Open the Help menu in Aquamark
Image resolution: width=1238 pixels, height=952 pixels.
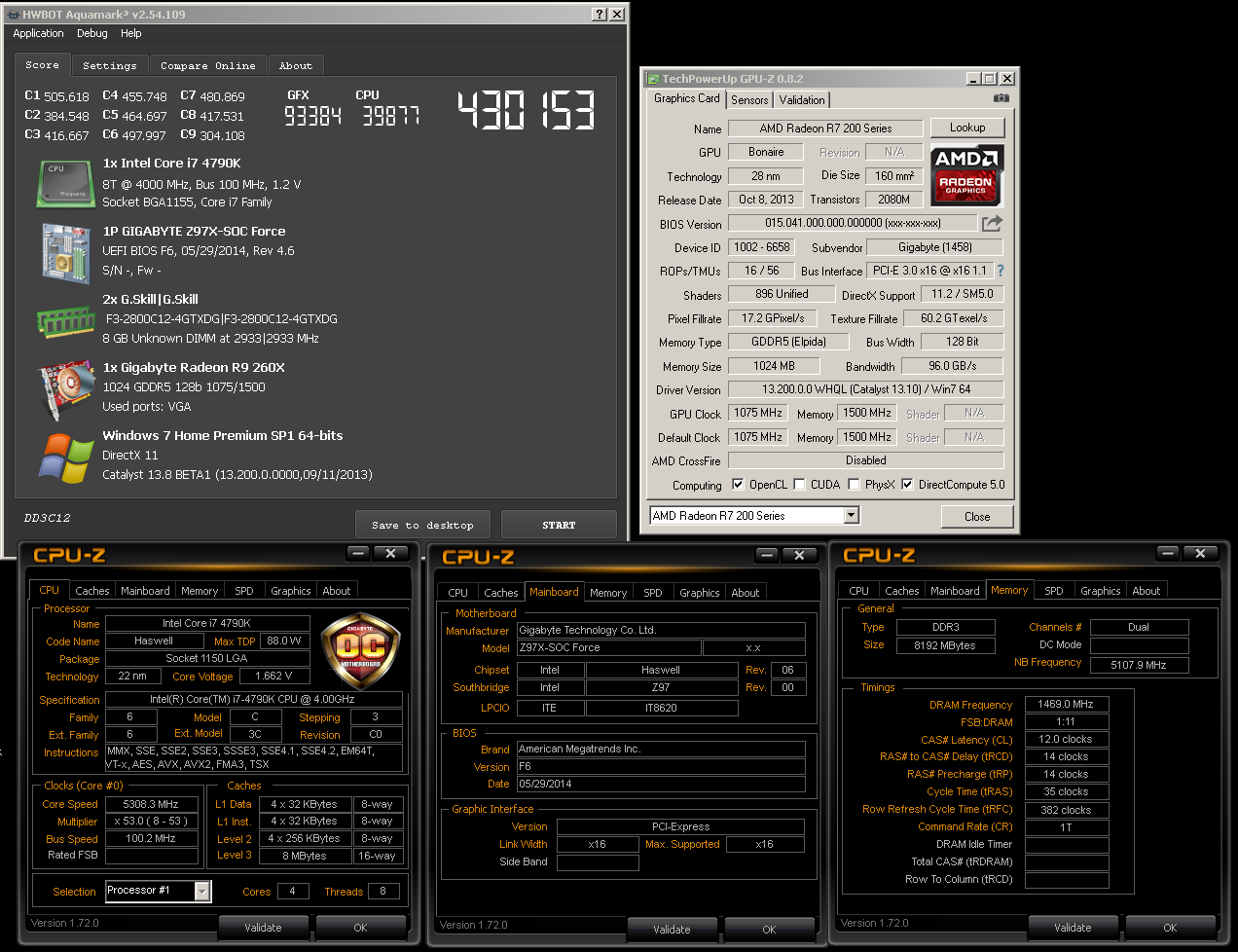(x=131, y=33)
